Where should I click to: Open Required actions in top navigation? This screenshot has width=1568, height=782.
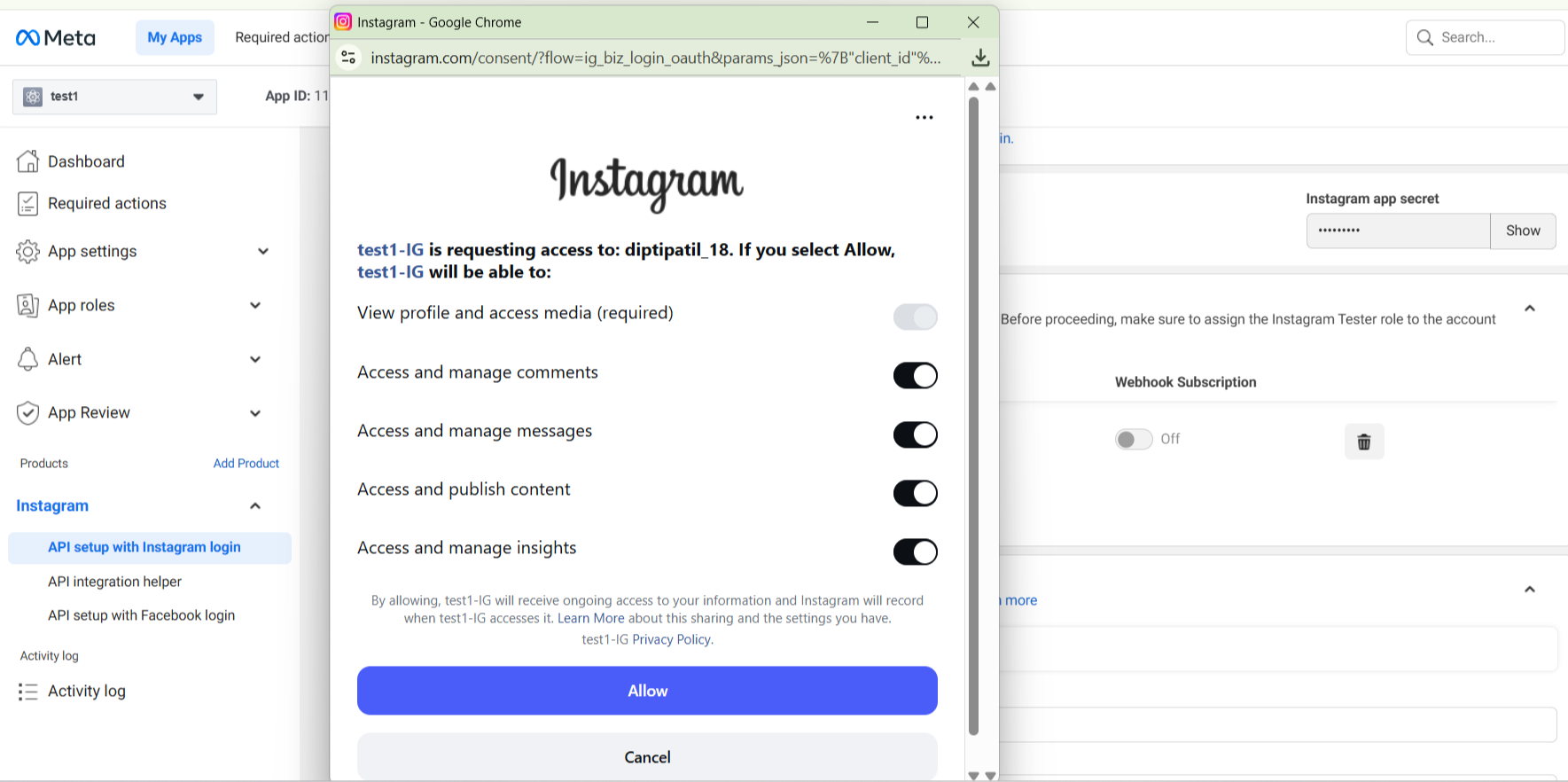tap(282, 37)
